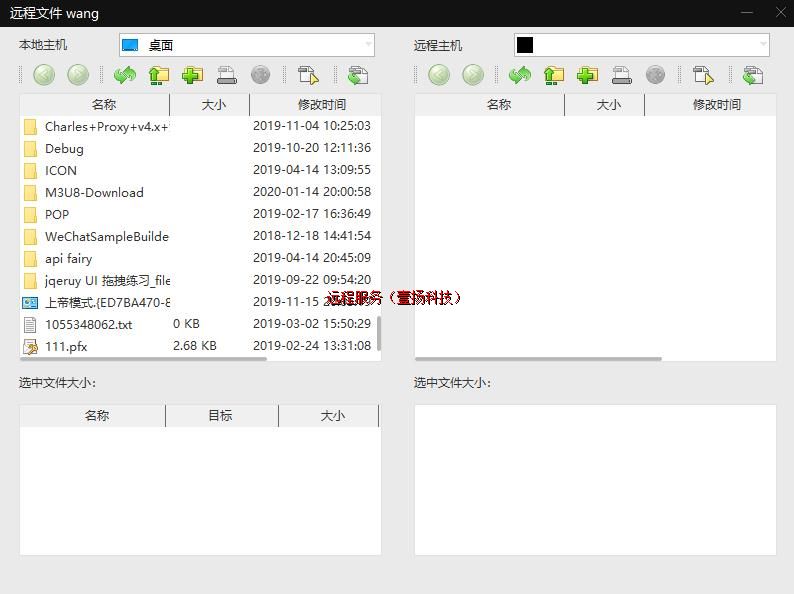
Task: Open the local host 桌面 path dropdown
Action: pos(368,45)
